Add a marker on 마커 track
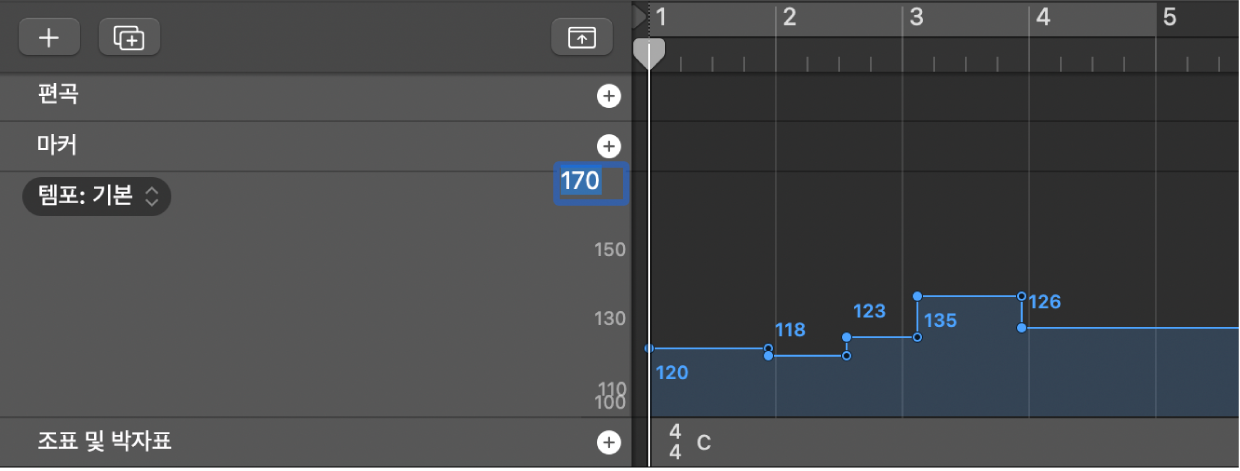Image resolution: width=1240 pixels, height=471 pixels. pyautogui.click(x=608, y=146)
